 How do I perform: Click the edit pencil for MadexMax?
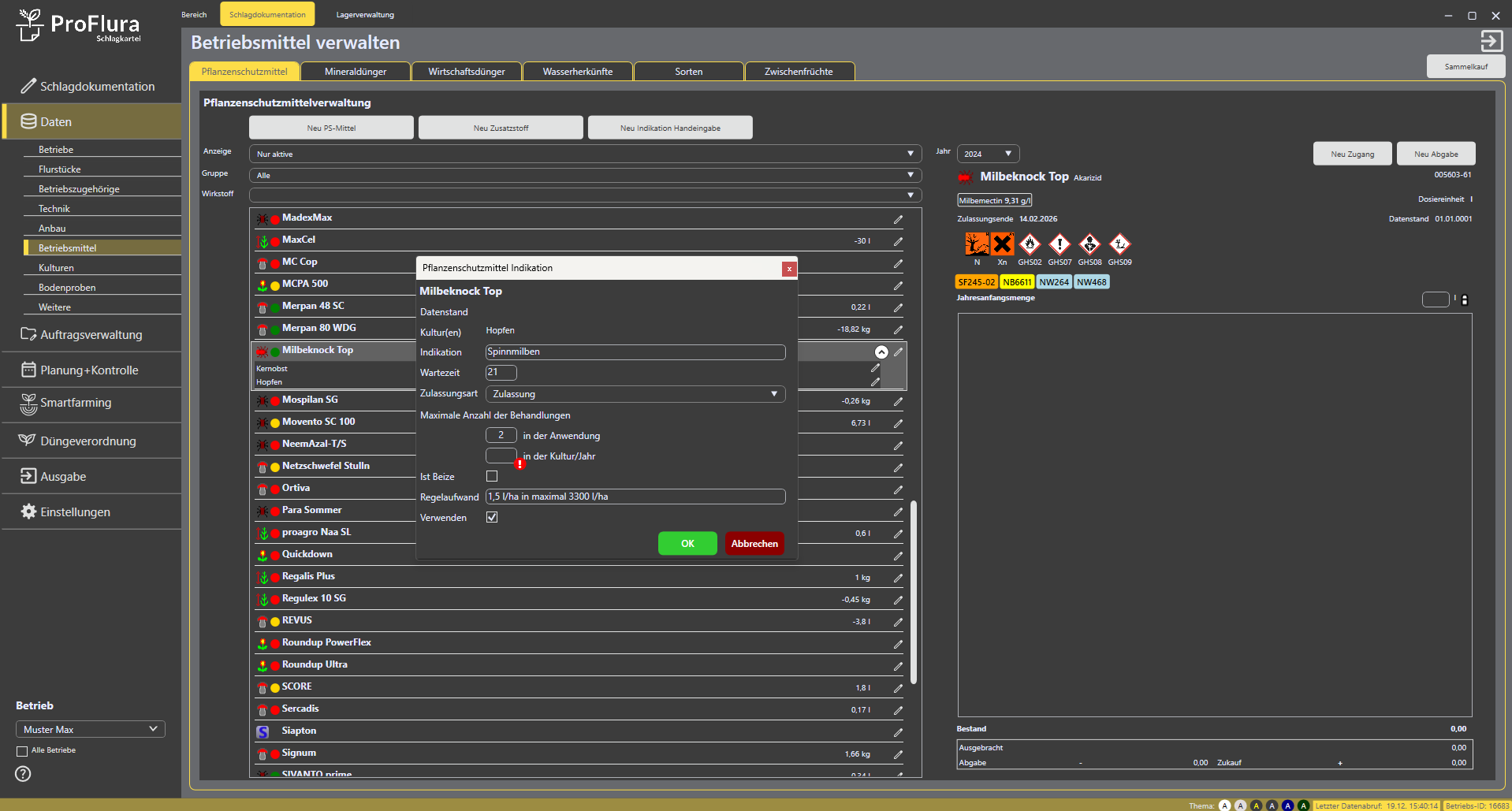click(898, 219)
